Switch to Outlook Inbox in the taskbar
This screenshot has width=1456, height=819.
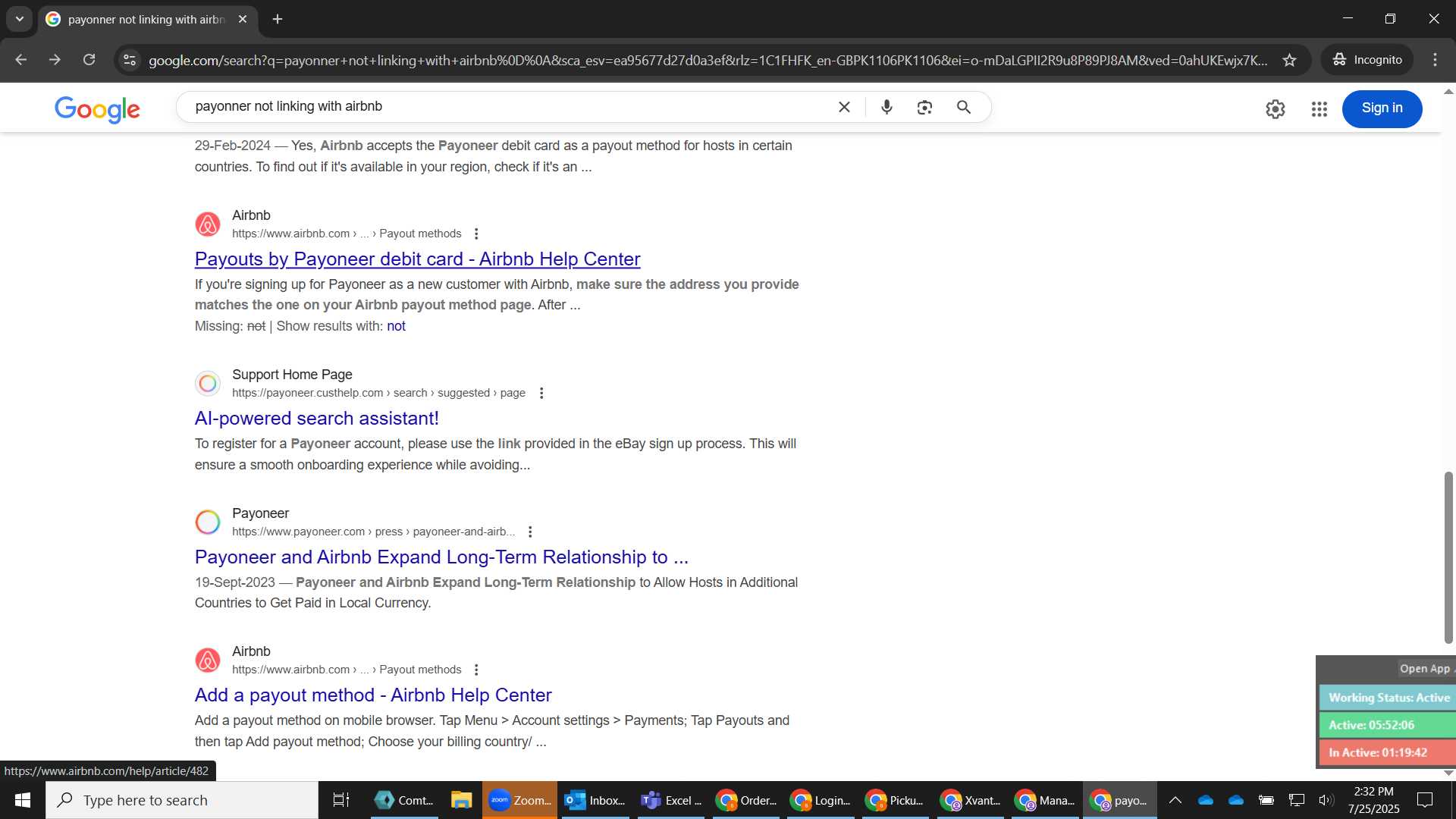click(596, 800)
